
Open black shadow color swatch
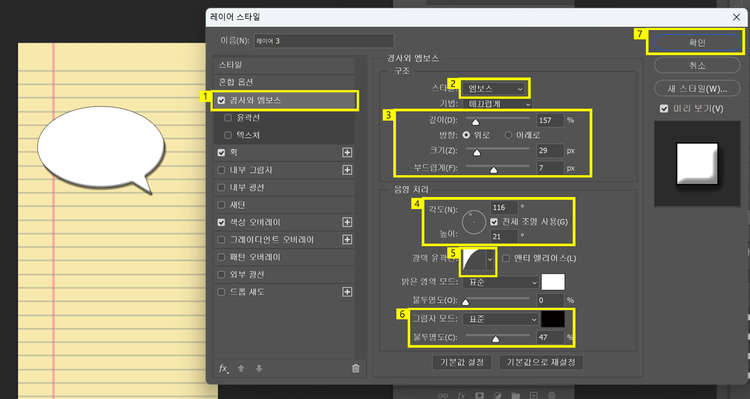click(553, 319)
